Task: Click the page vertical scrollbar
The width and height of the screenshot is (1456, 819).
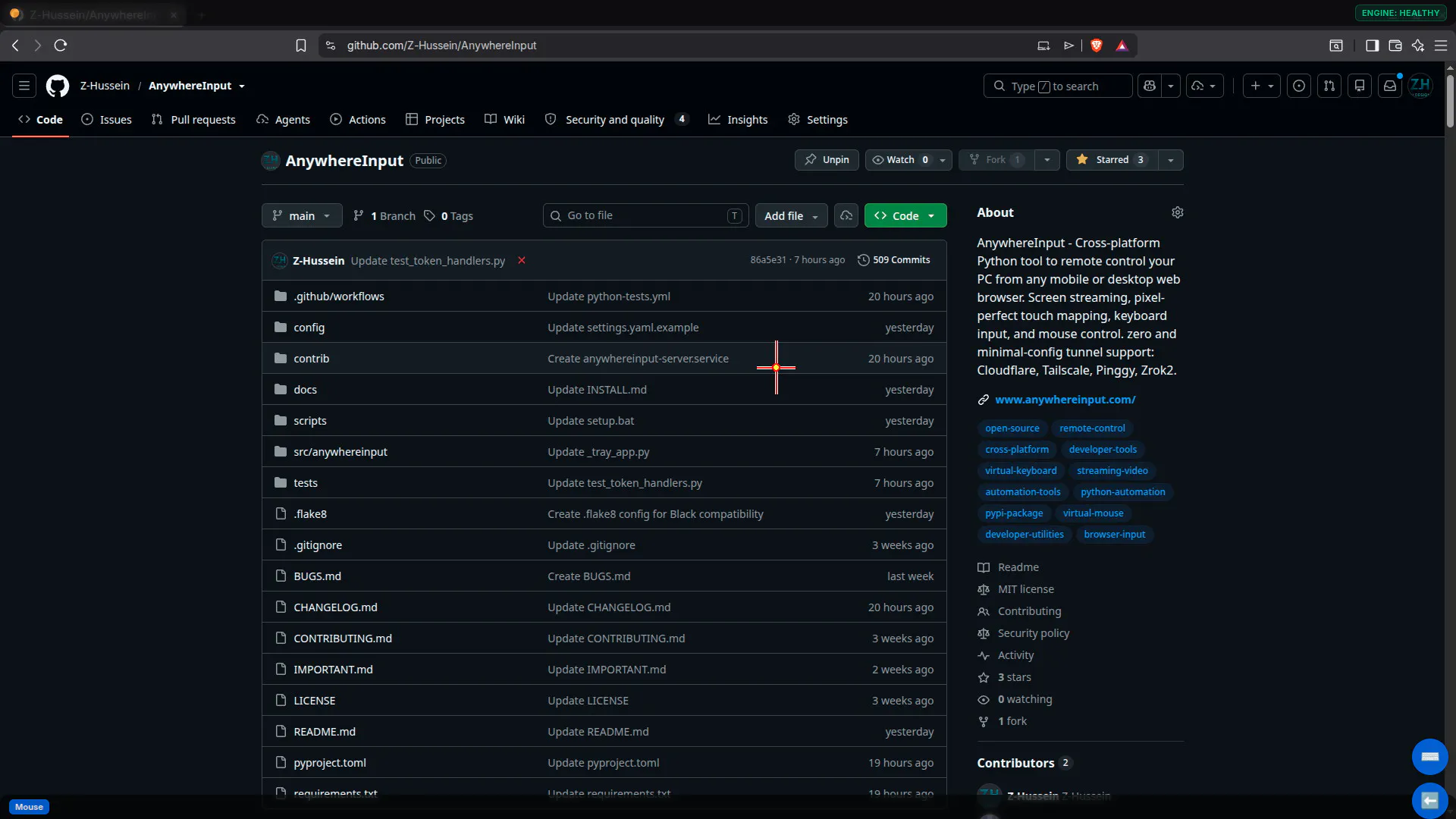Action: [1450, 97]
